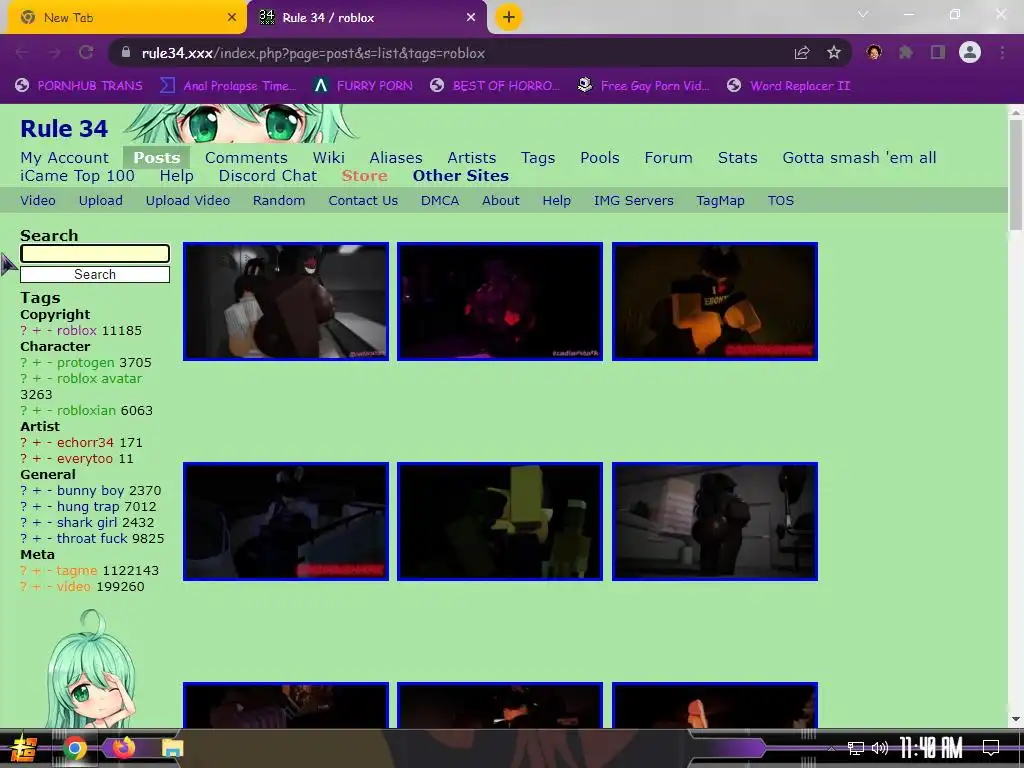
Task: Open the Tags page
Action: click(x=538, y=158)
